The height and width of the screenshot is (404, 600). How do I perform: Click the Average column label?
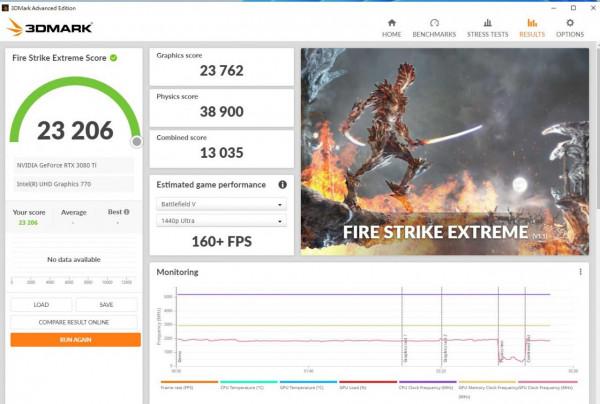pyautogui.click(x=73, y=212)
